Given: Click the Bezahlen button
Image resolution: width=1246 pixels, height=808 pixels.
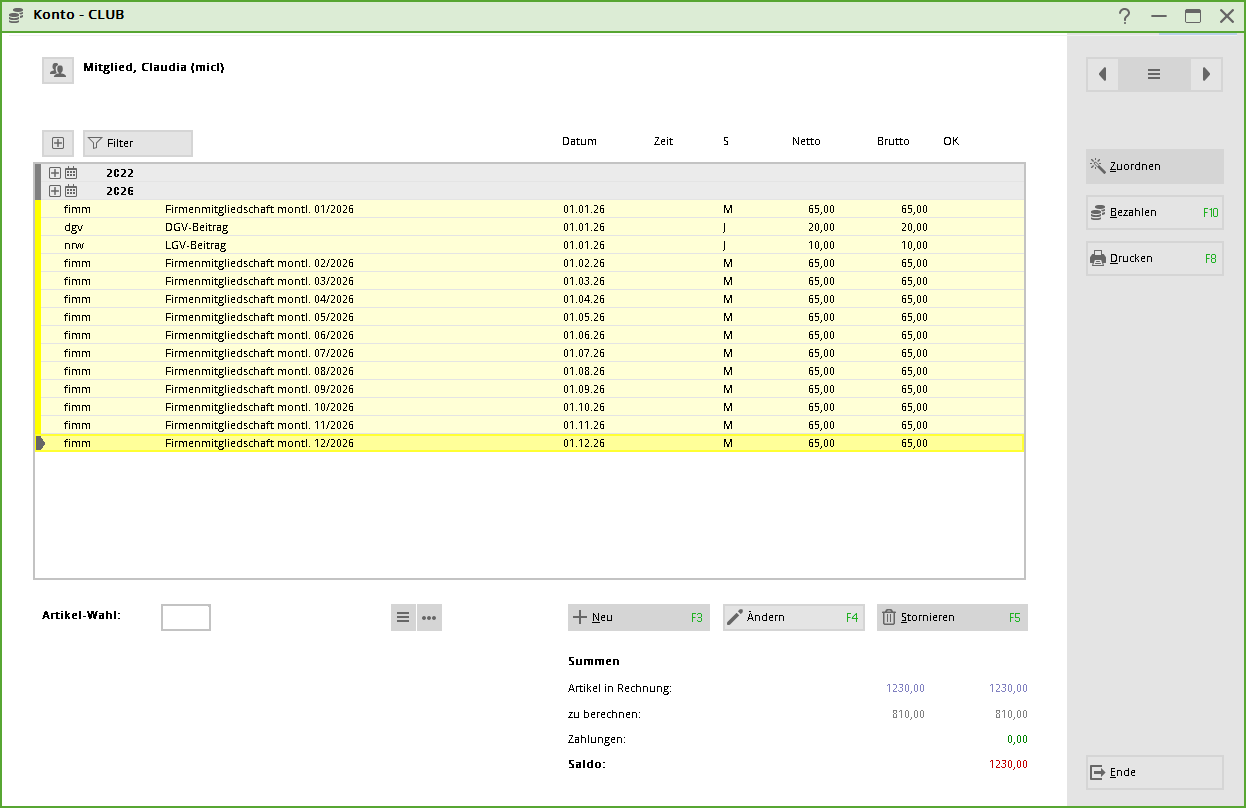Looking at the screenshot, I should pos(1154,212).
